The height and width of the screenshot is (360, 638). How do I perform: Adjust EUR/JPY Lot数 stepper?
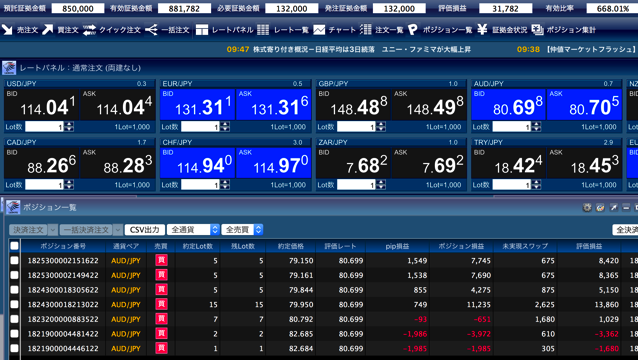[225, 127]
